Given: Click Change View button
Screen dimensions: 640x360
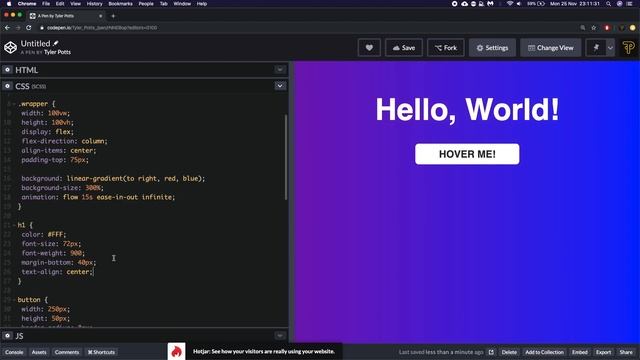Looking at the screenshot, I should click(550, 48).
